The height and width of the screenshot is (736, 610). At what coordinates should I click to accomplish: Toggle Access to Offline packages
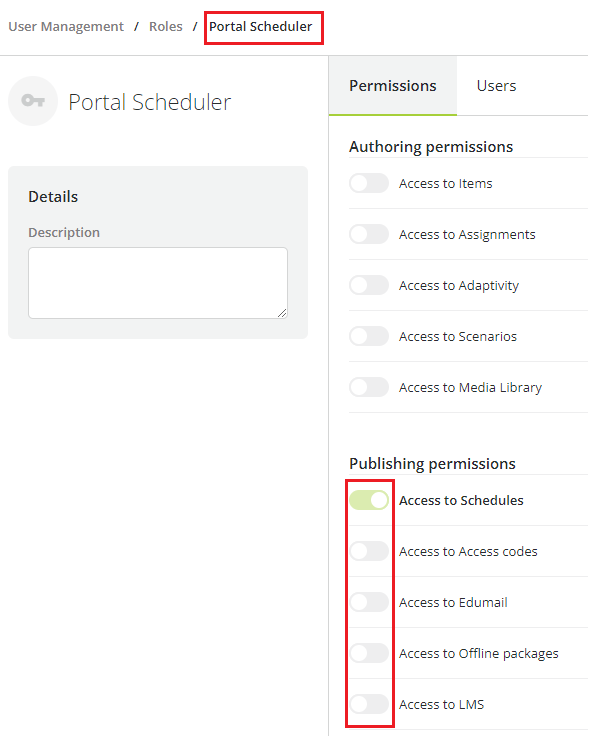tap(369, 653)
